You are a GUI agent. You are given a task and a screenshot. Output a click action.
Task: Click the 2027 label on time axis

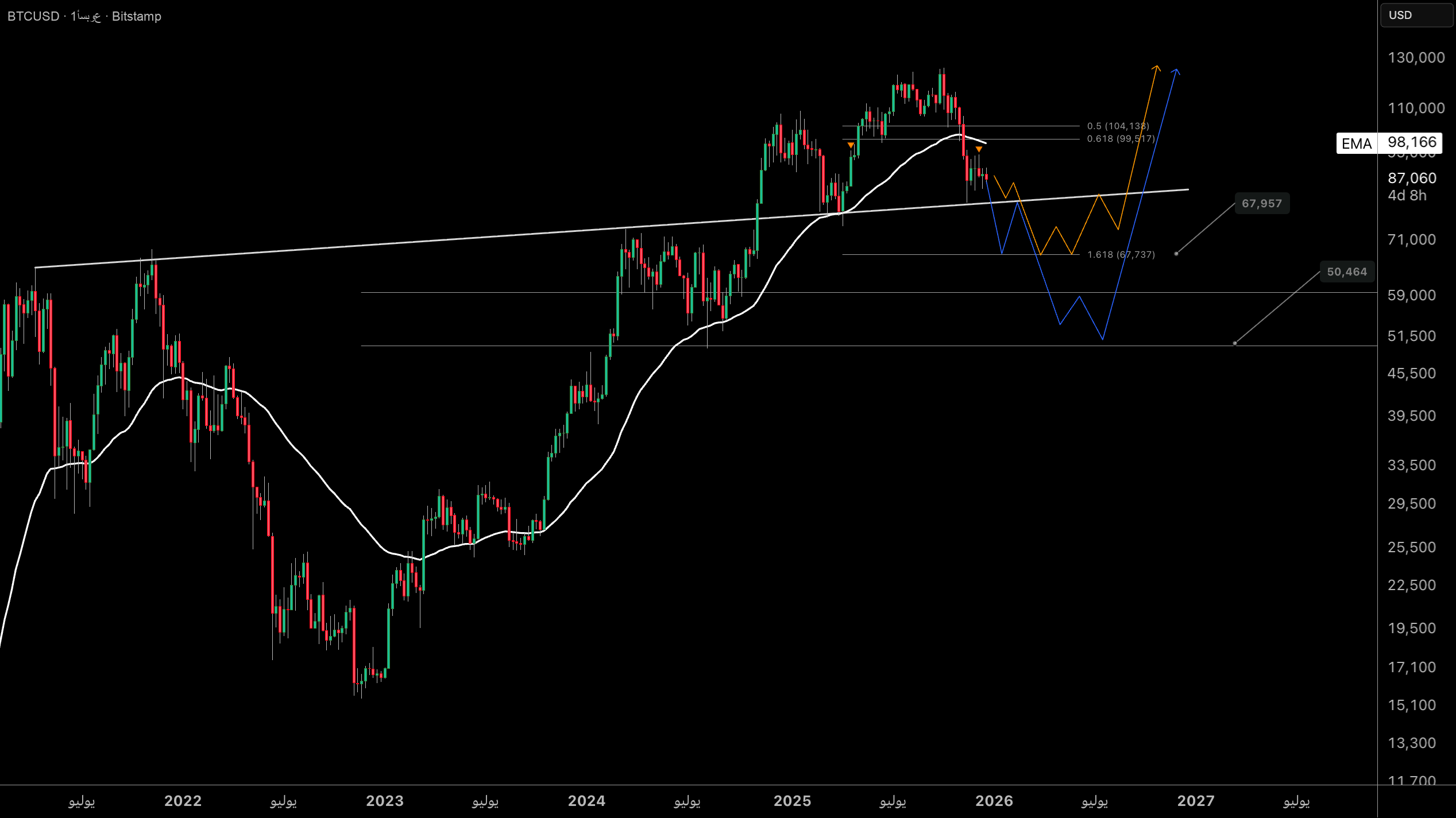coord(1196,801)
